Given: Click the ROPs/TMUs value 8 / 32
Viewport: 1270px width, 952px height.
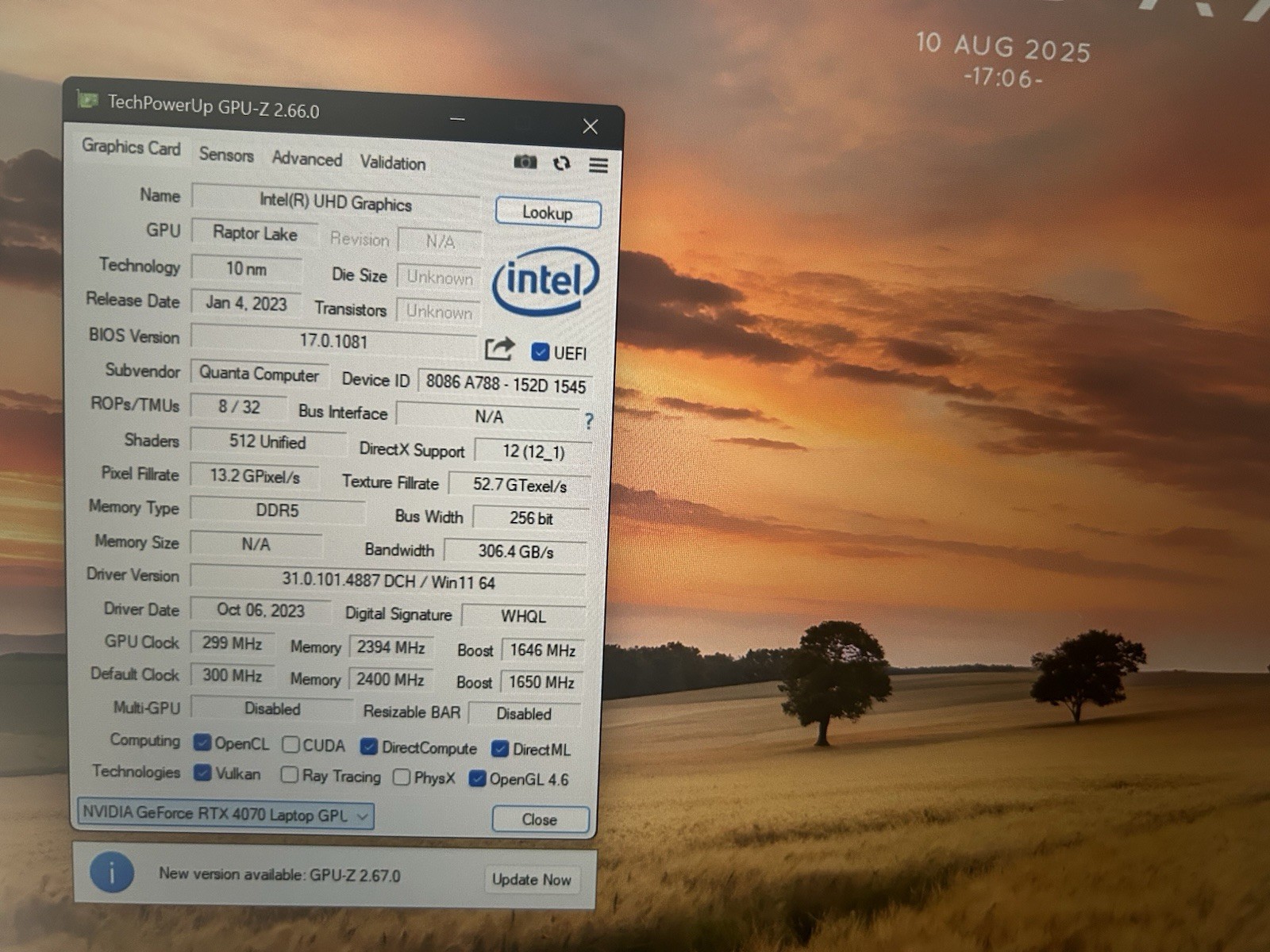Looking at the screenshot, I should (x=239, y=407).
